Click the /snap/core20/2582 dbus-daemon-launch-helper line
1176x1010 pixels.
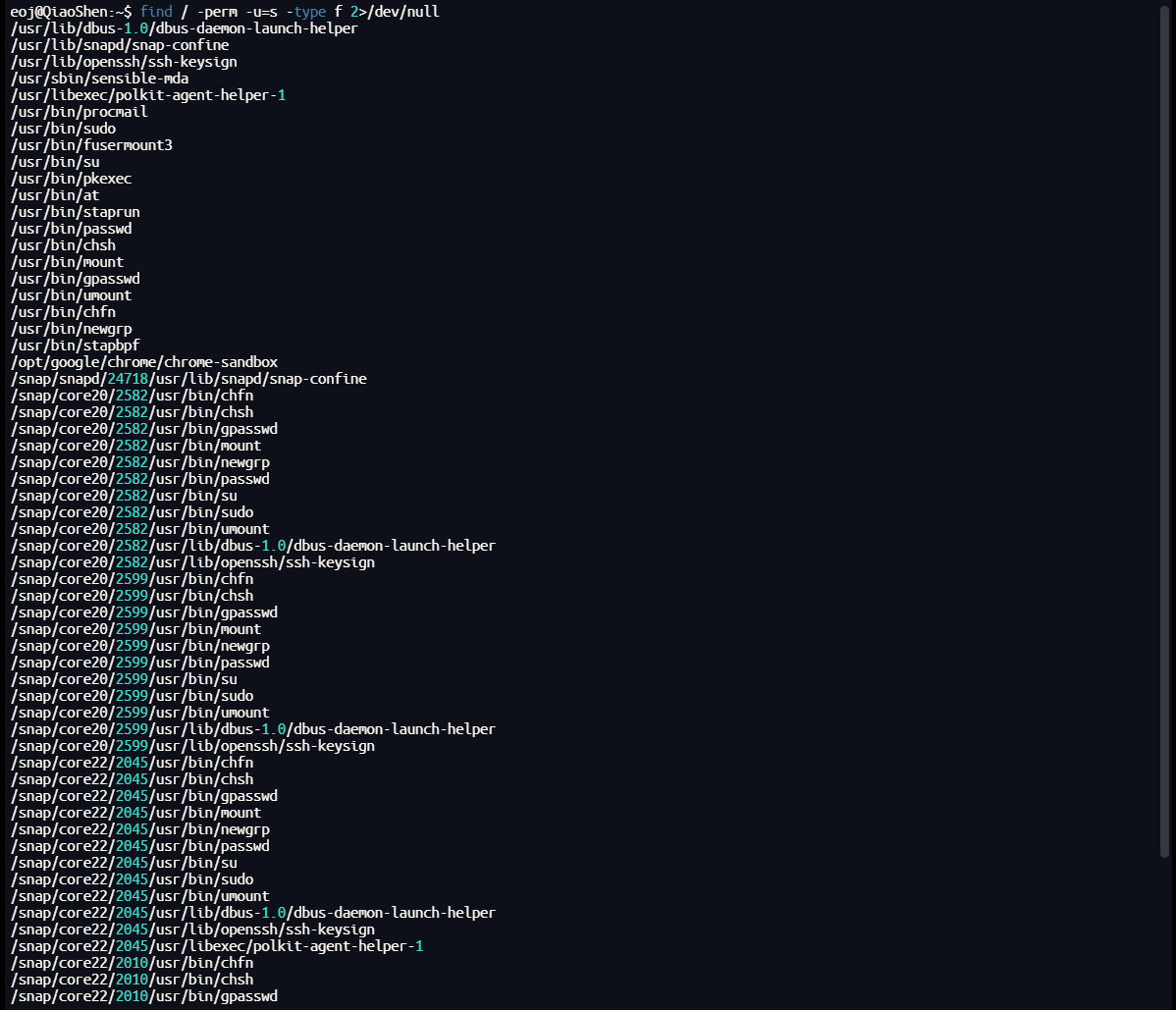(x=252, y=546)
